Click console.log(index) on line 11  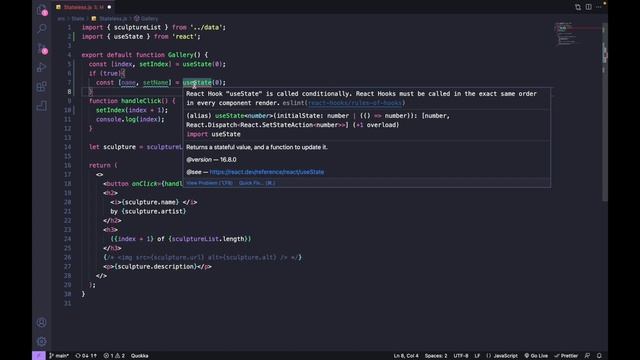click(x=130, y=119)
